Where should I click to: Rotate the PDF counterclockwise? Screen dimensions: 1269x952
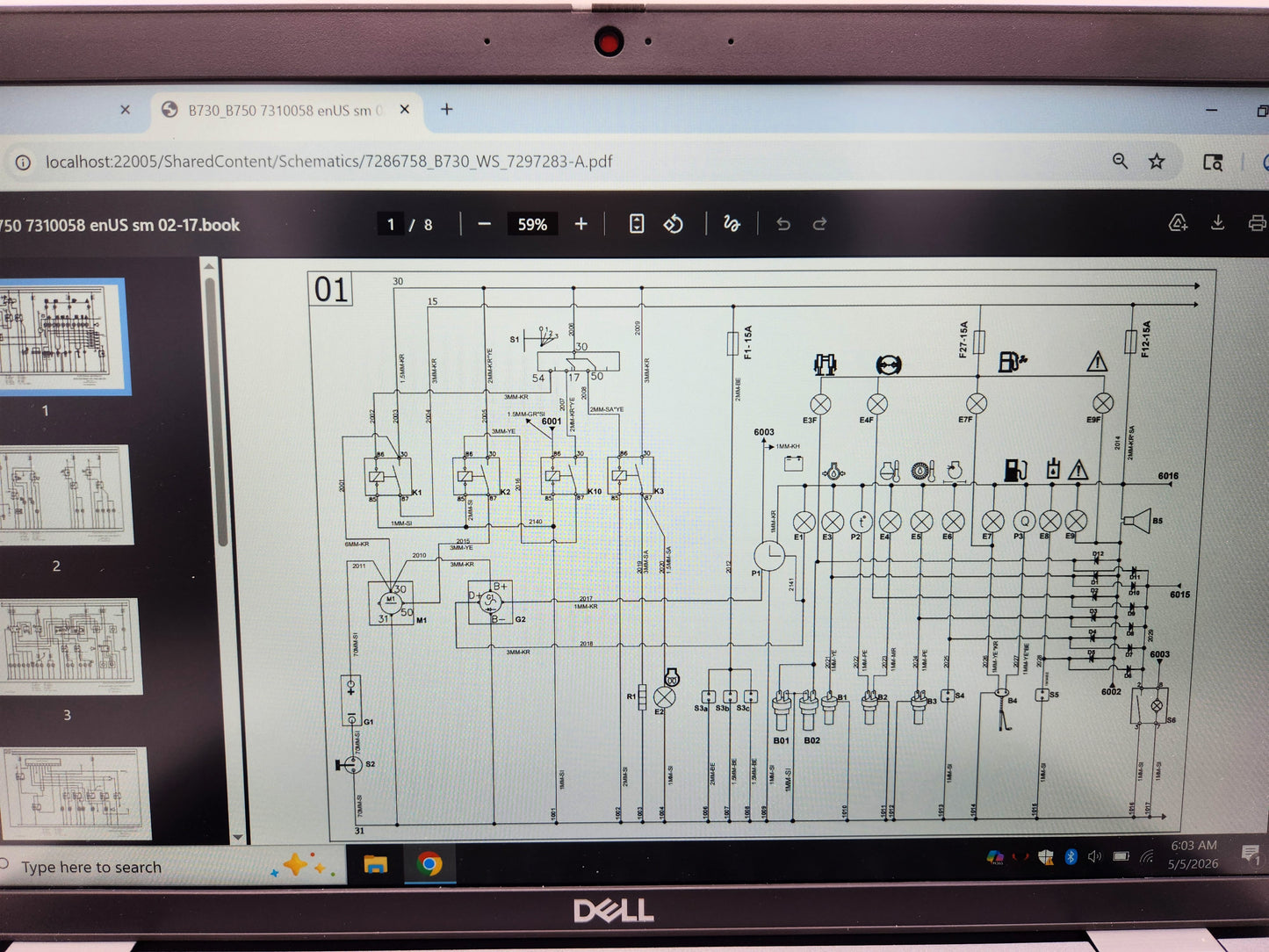(674, 225)
